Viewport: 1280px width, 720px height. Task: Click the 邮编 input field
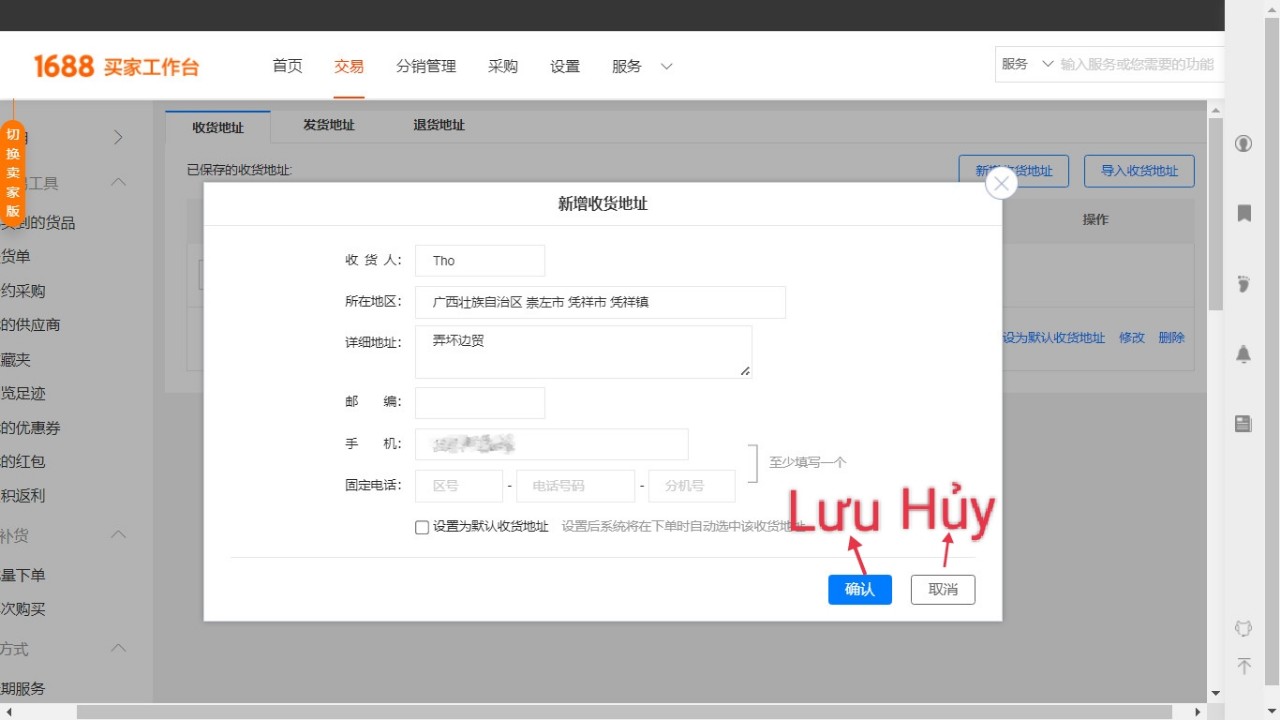pyautogui.click(x=480, y=403)
